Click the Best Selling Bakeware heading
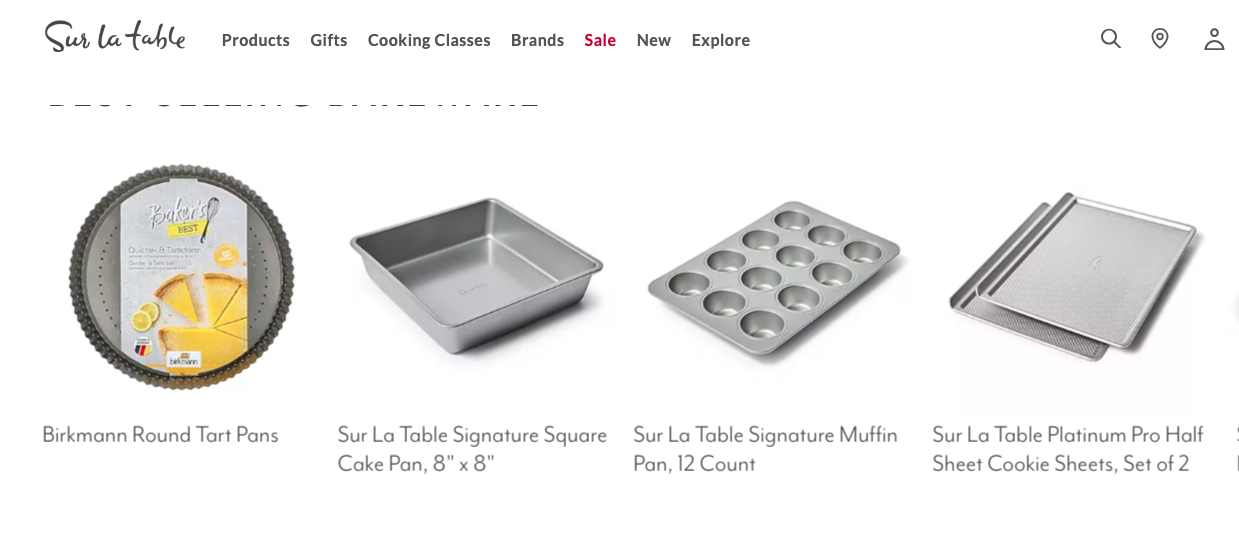 point(294,101)
